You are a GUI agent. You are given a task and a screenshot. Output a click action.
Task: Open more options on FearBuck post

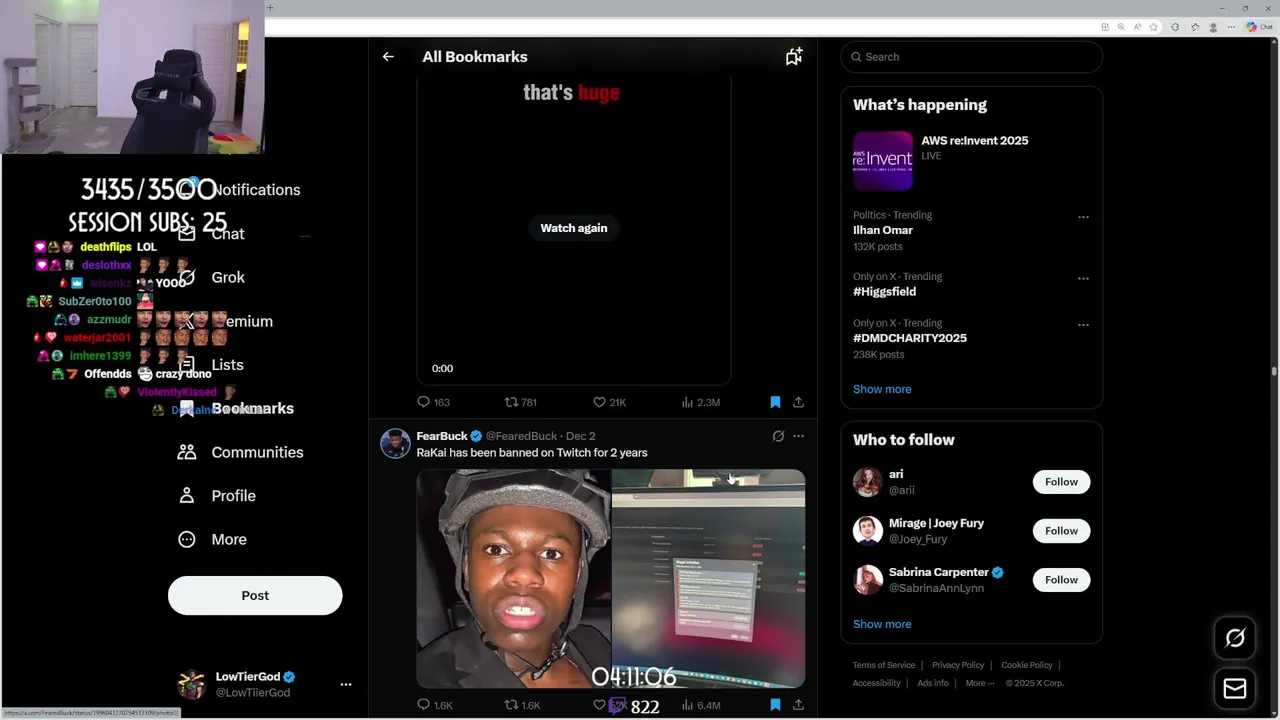(798, 436)
